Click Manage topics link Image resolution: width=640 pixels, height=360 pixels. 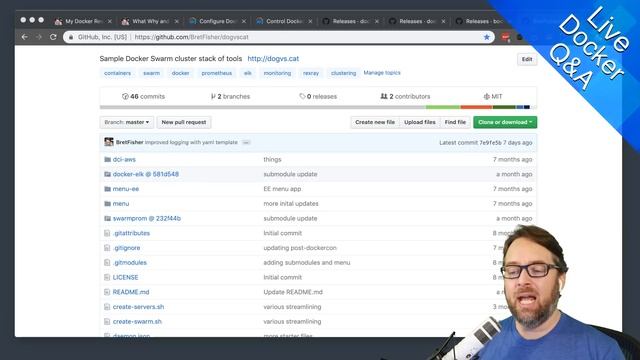point(382,73)
